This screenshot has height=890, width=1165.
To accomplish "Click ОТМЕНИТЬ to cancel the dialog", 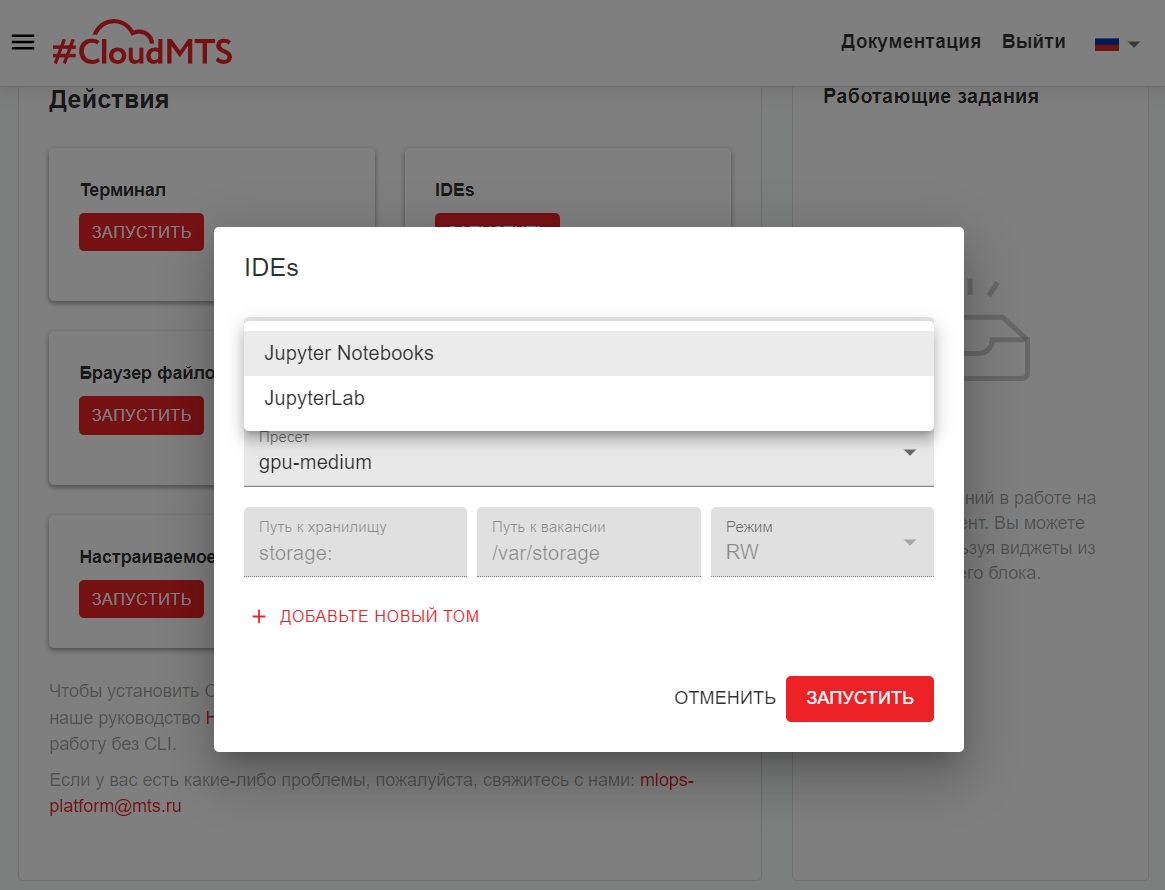I will click(x=724, y=698).
